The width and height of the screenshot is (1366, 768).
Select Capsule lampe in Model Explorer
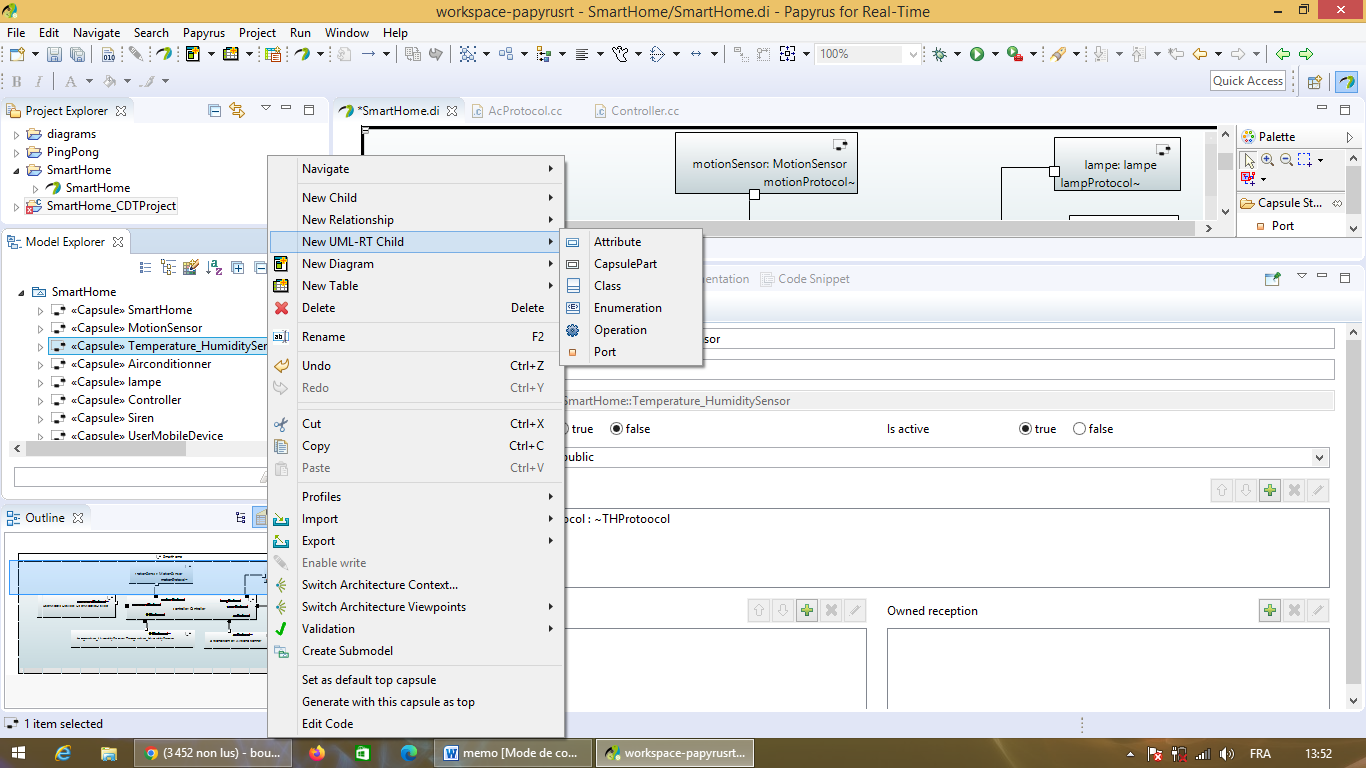(x=116, y=382)
